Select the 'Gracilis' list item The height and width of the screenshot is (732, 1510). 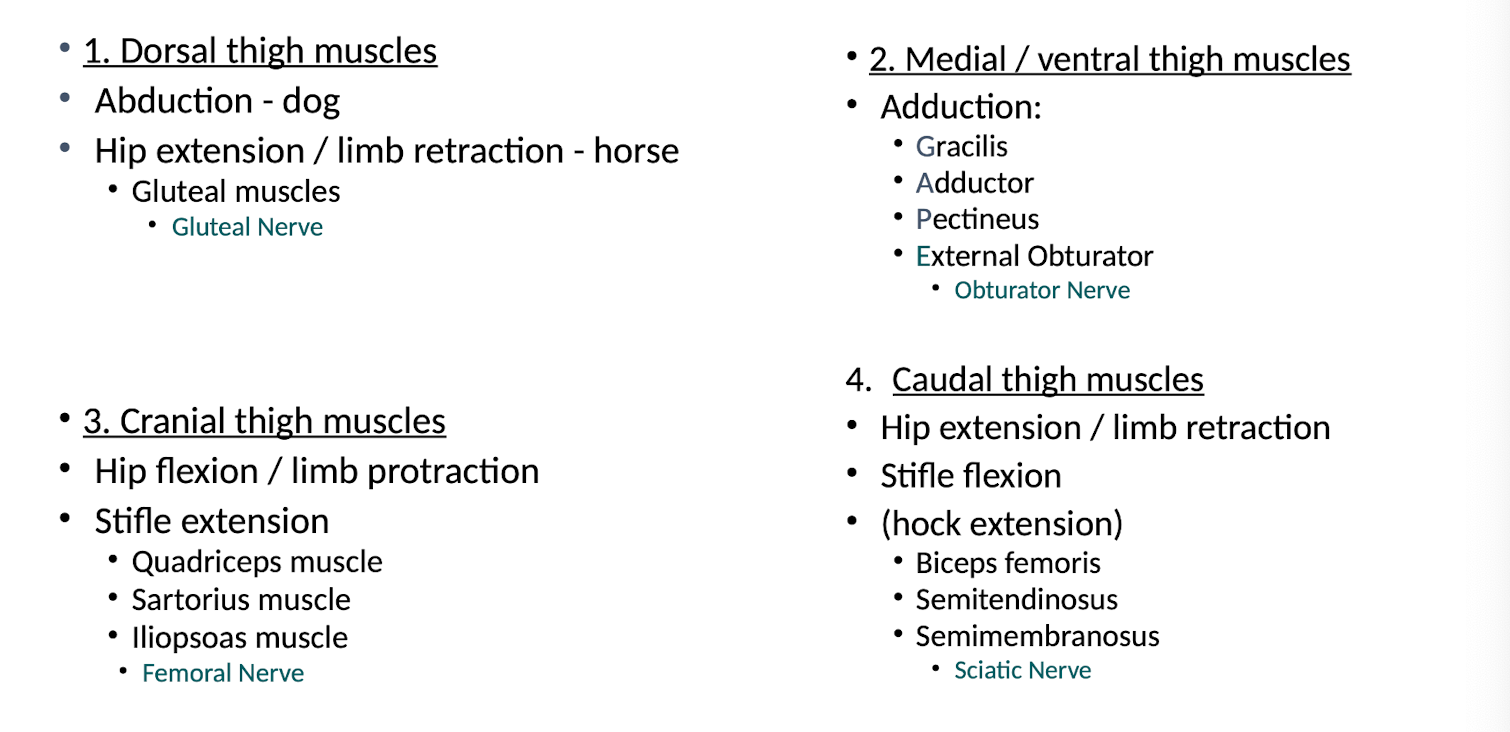point(961,146)
